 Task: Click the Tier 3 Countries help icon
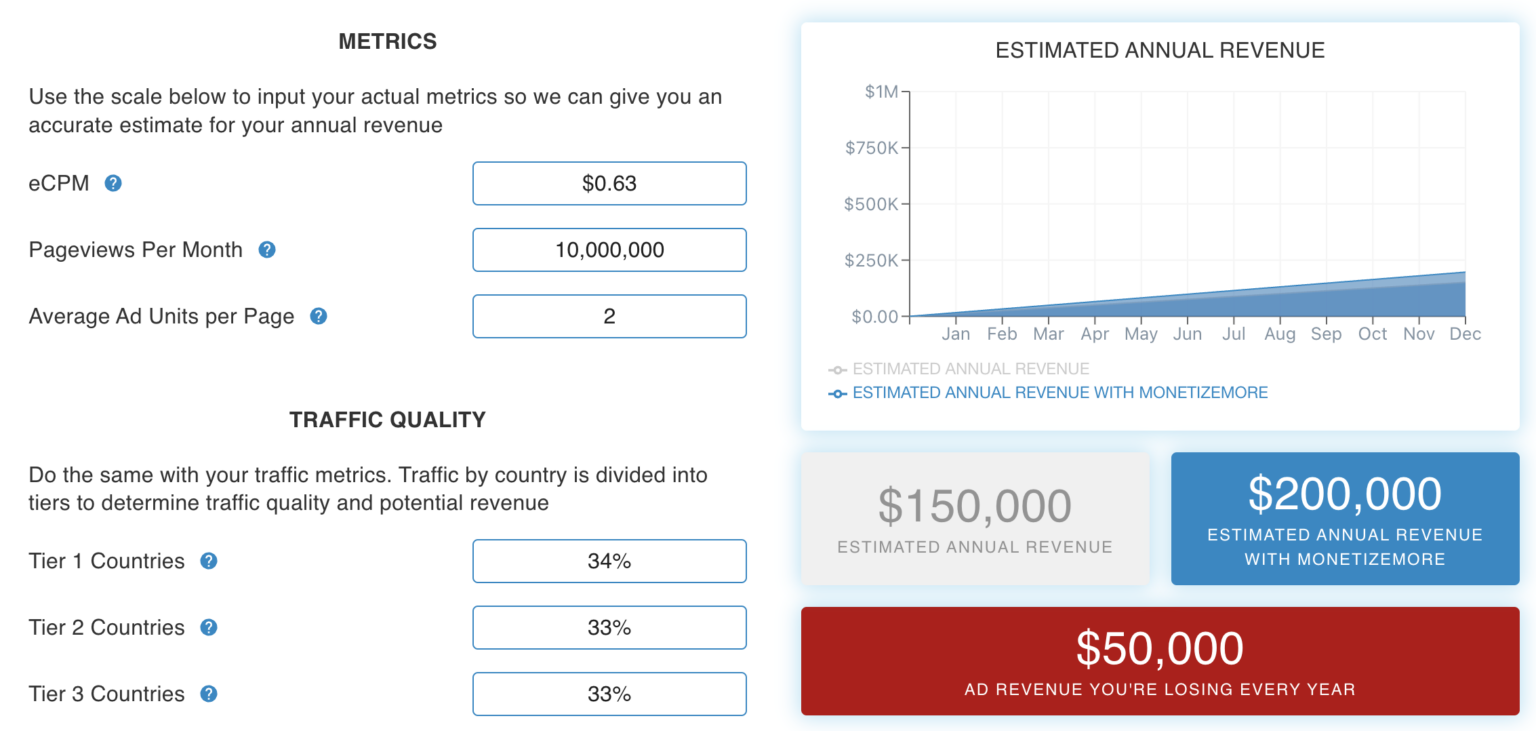click(x=207, y=694)
